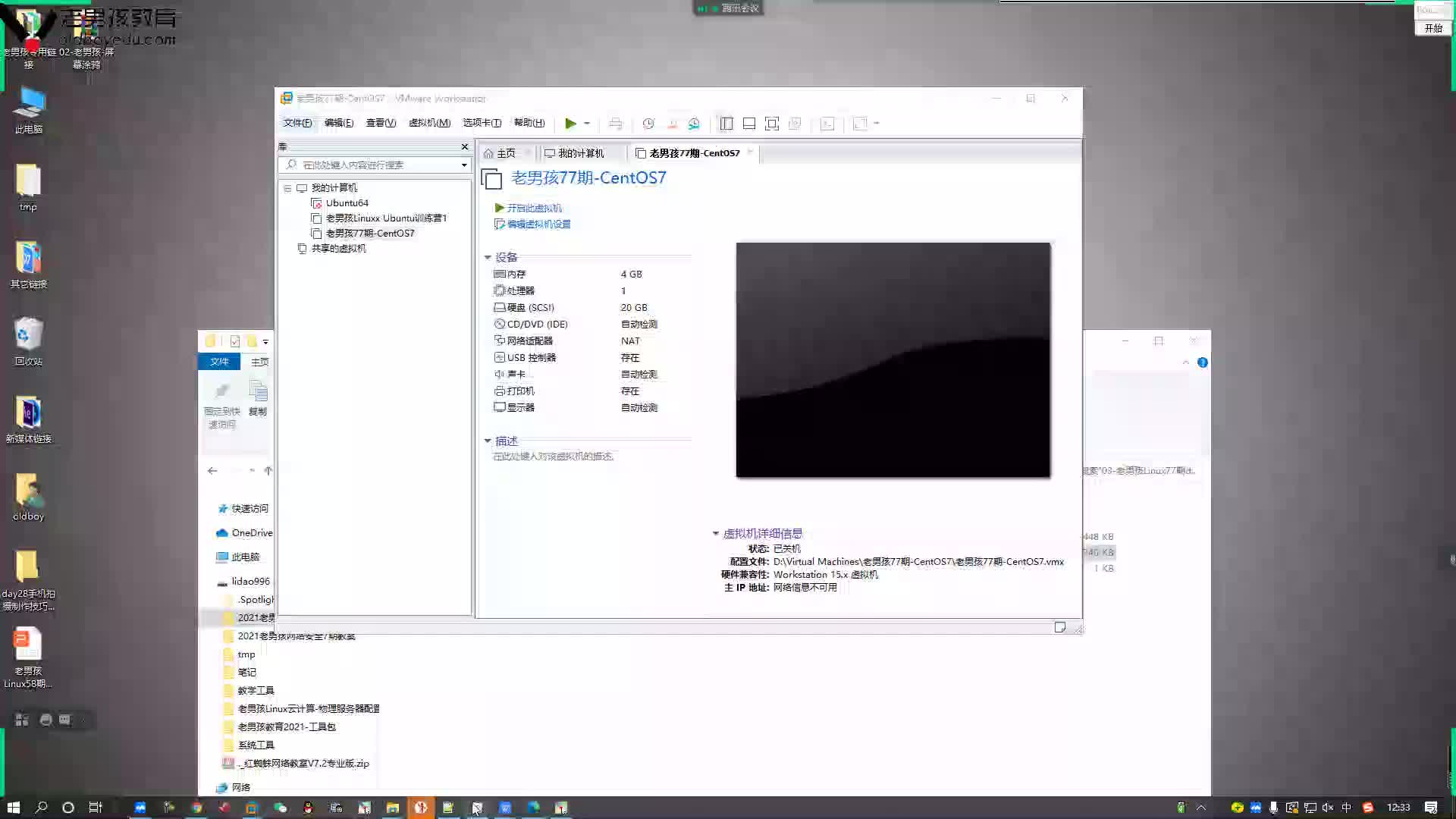Viewport: 1456px width, 819px height.
Task: Click the VM screen preview thumbnail
Action: click(893, 360)
